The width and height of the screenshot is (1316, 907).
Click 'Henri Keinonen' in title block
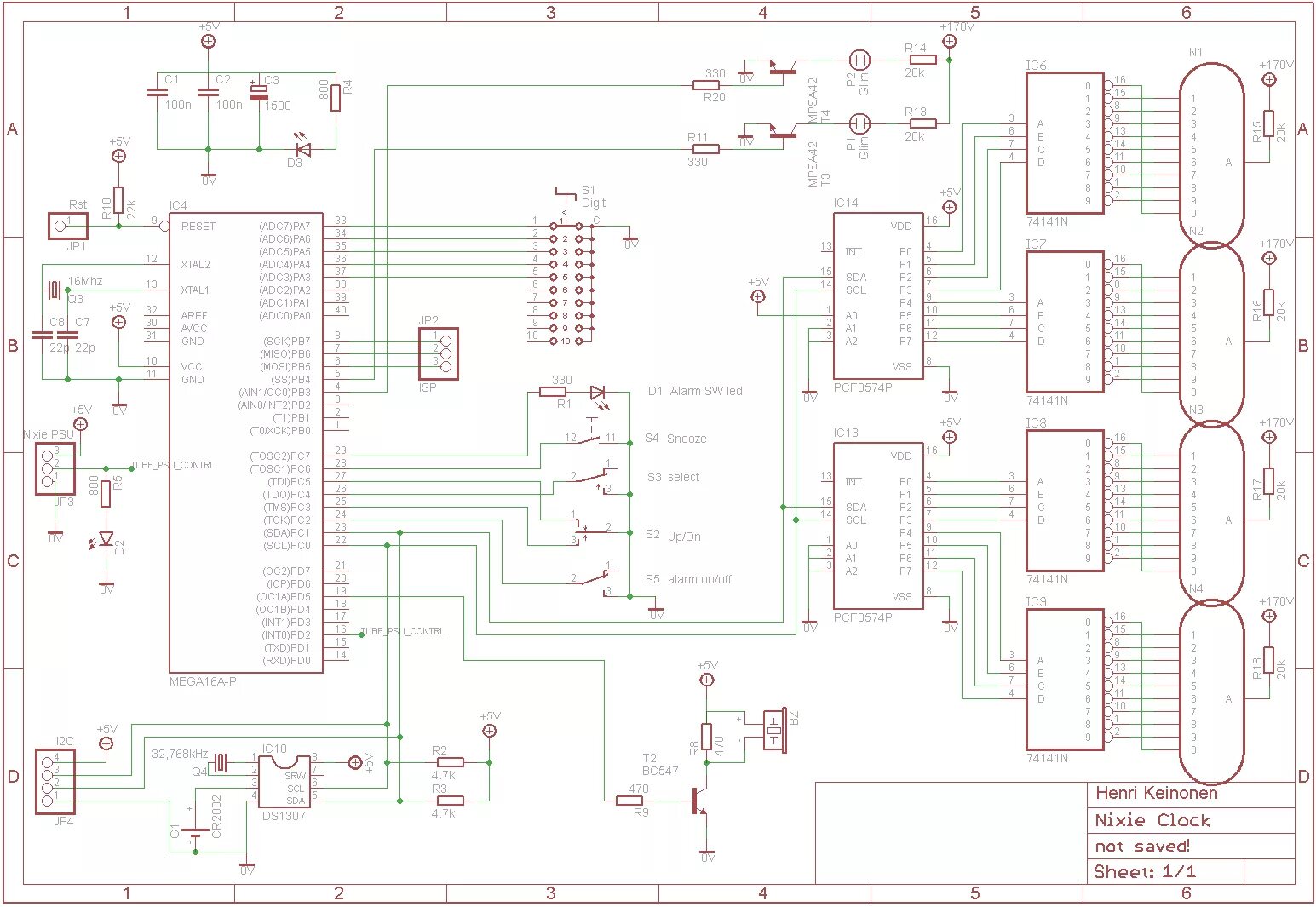pyautogui.click(x=1157, y=793)
